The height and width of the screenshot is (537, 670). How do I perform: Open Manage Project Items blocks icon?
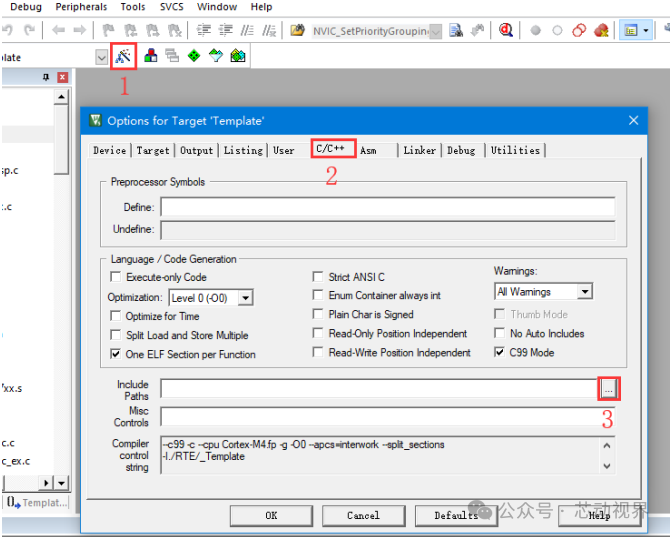point(150,56)
